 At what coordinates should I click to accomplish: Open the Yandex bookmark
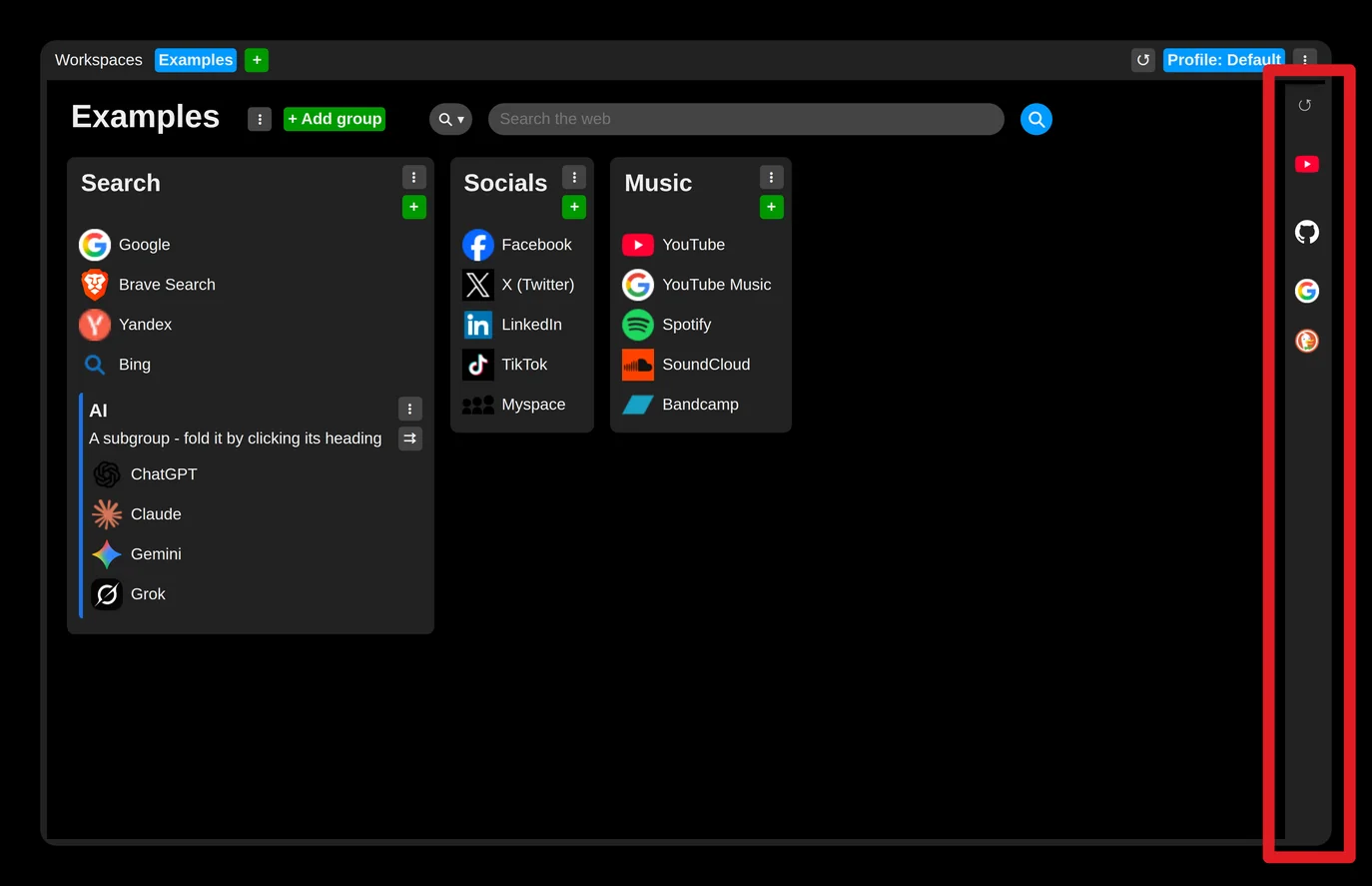(x=126, y=325)
